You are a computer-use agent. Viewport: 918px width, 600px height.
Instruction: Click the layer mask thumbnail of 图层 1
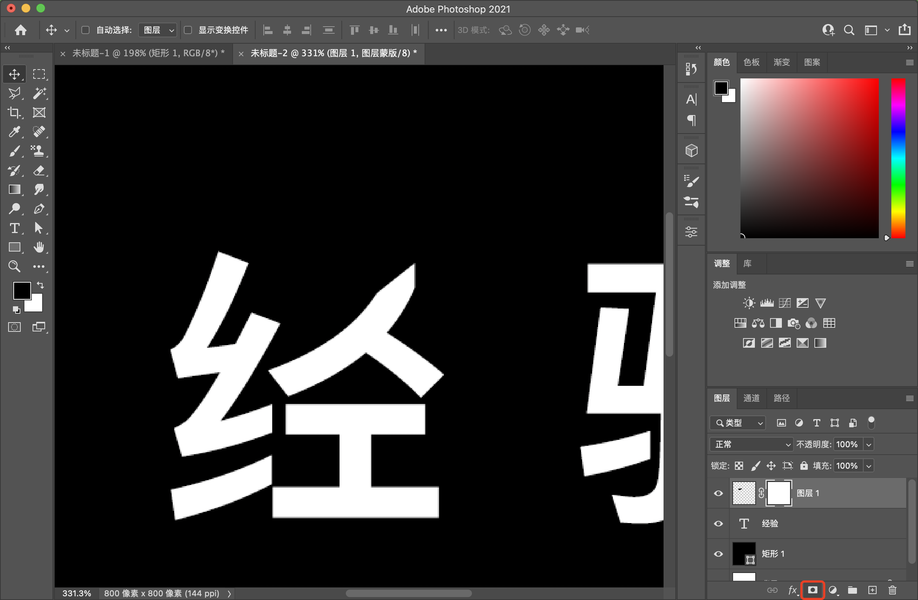[x=779, y=493]
